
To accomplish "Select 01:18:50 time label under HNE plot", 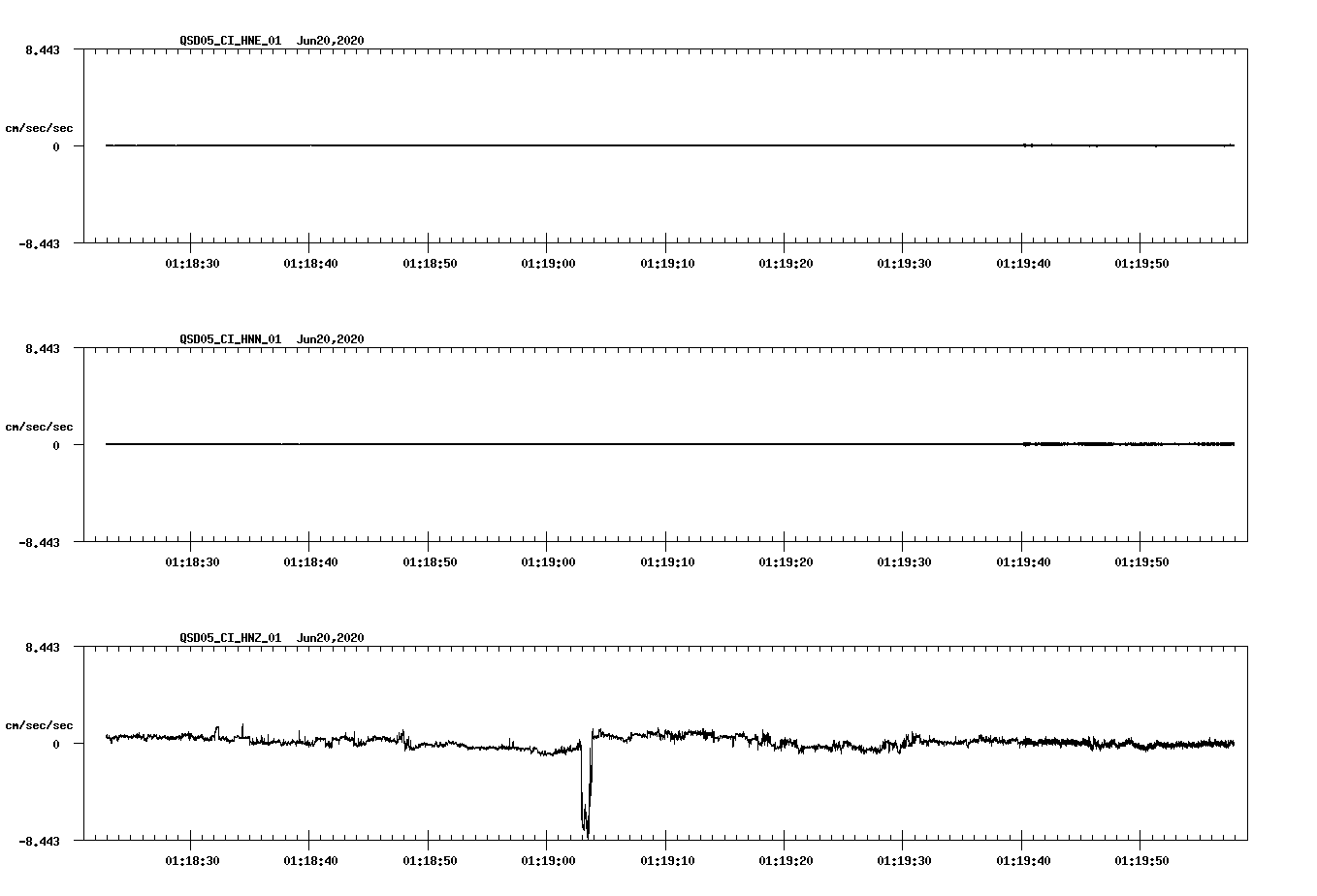I will point(430,264).
